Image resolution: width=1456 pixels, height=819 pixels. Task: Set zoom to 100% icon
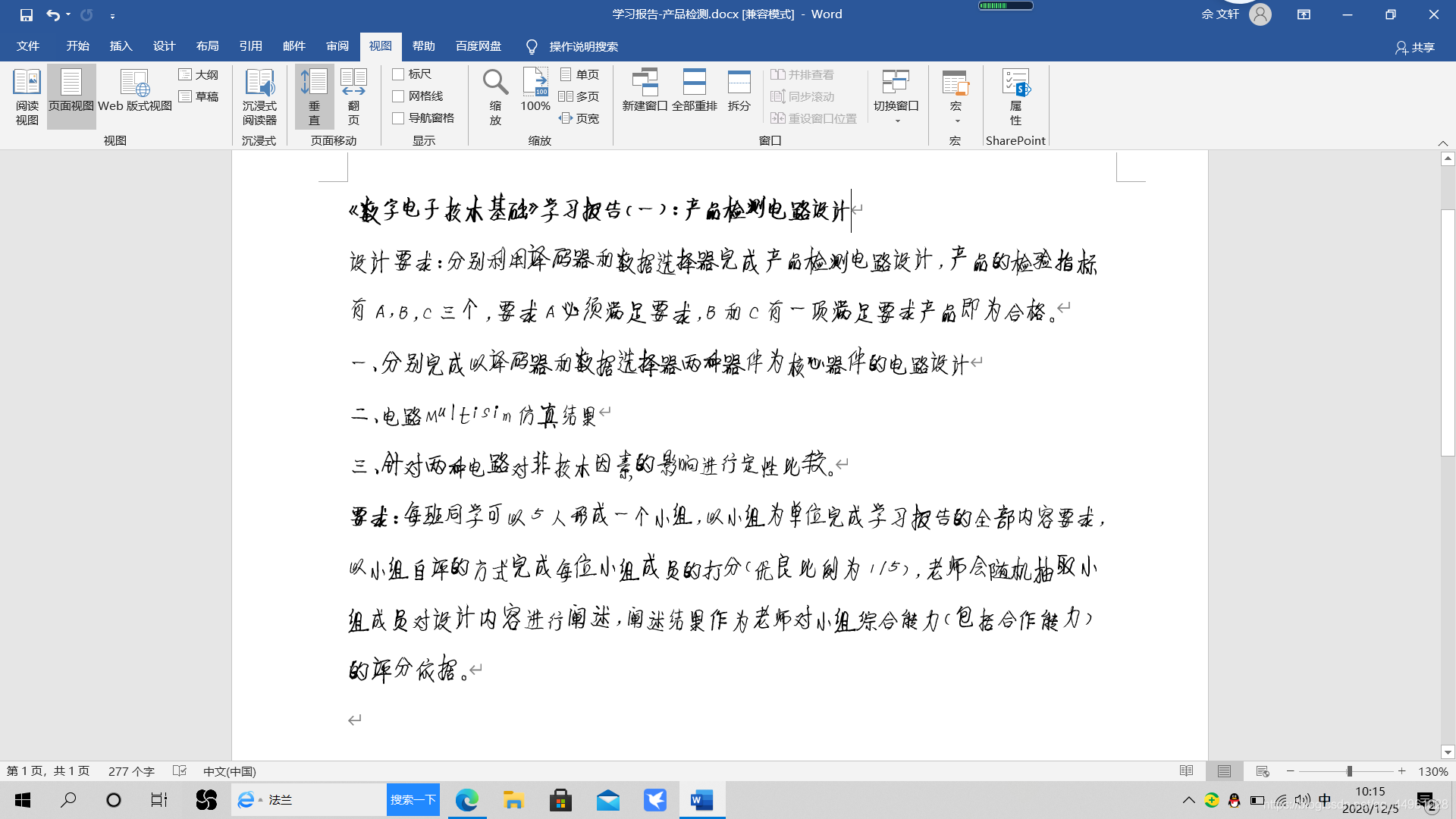535,91
